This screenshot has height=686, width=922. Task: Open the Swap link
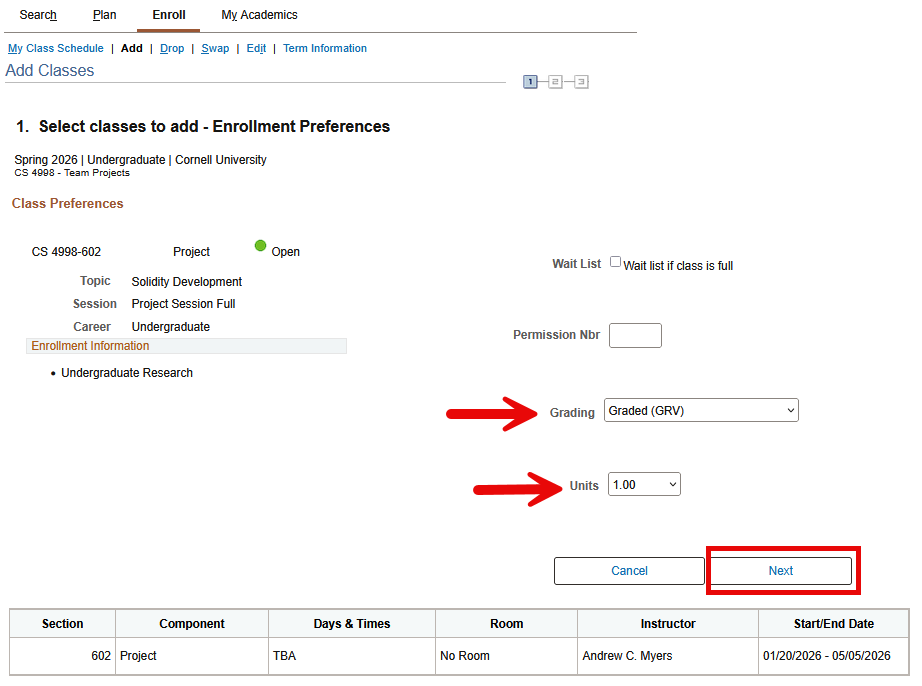[x=215, y=48]
